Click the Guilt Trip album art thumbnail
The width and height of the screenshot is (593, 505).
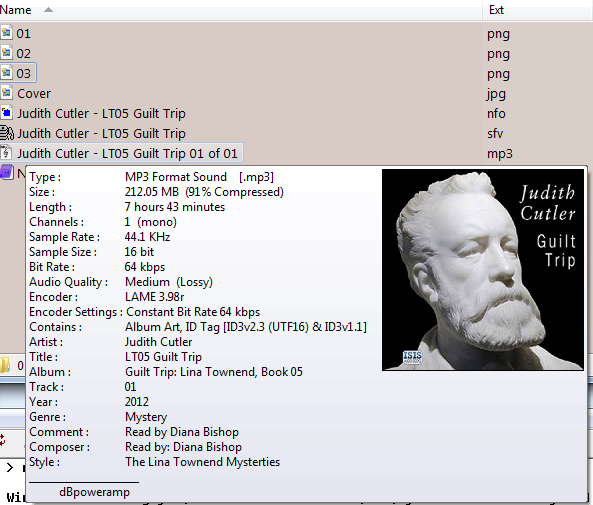click(483, 270)
